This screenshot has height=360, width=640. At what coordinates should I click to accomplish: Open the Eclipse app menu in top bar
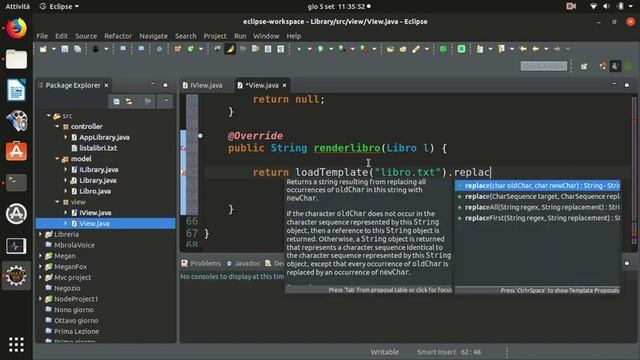(59, 7)
